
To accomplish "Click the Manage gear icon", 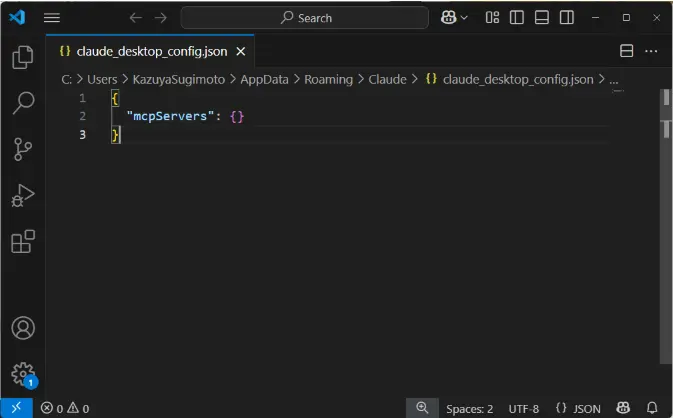I will 22,373.
